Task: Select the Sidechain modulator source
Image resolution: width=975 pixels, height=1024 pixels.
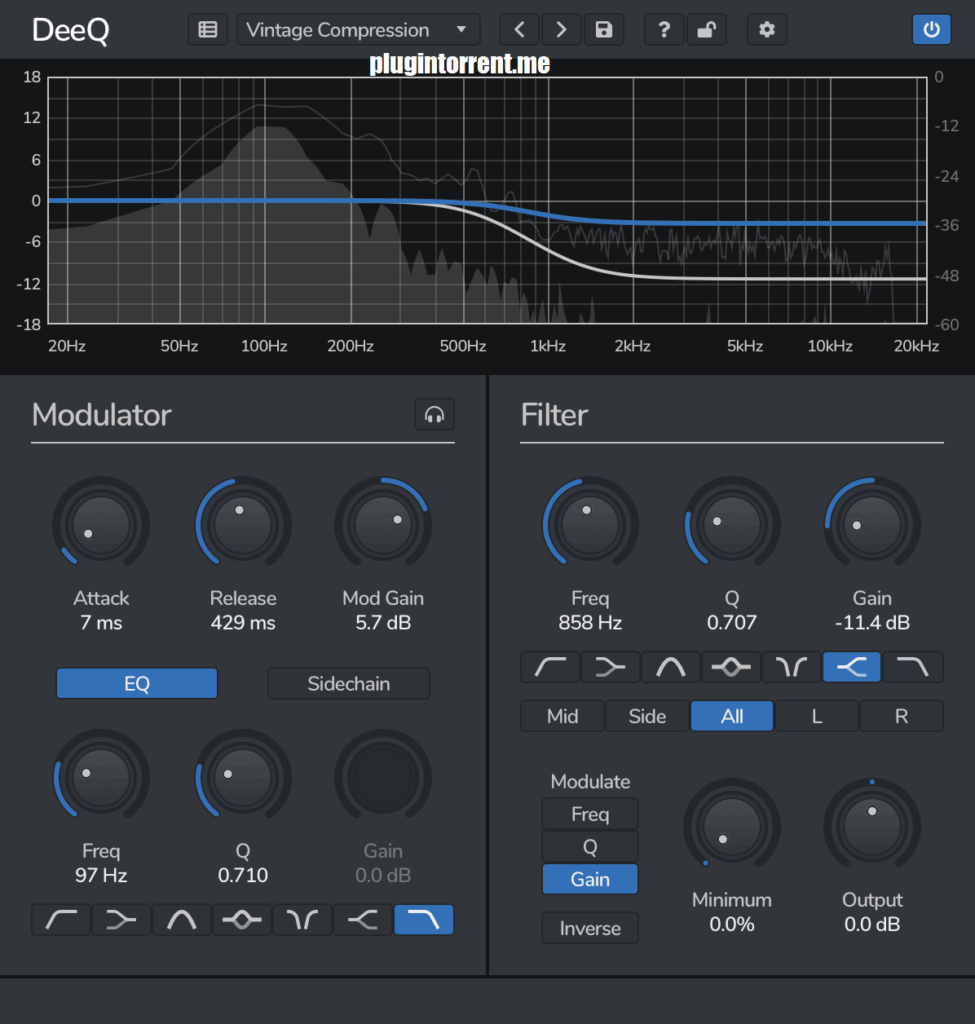Action: point(349,683)
